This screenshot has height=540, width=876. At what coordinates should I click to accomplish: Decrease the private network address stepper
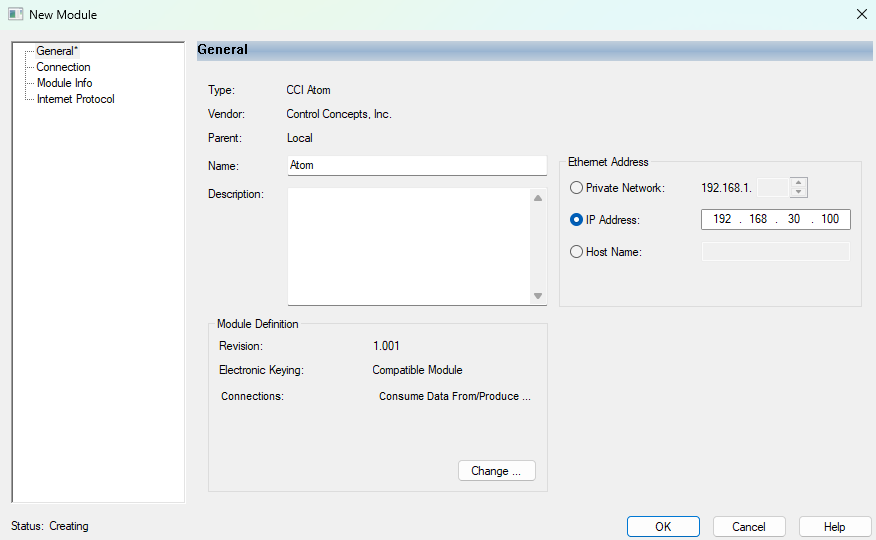(x=798, y=192)
